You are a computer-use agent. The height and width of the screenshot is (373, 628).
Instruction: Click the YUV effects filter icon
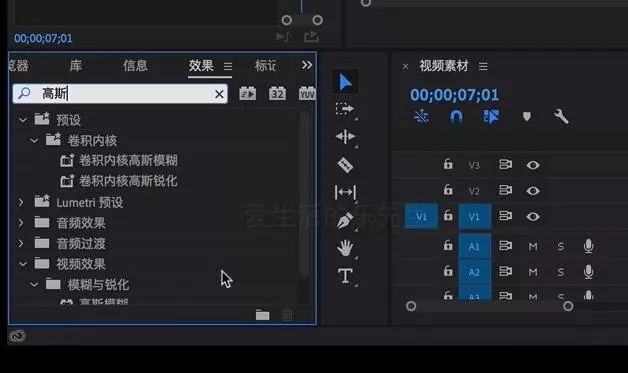pos(307,94)
